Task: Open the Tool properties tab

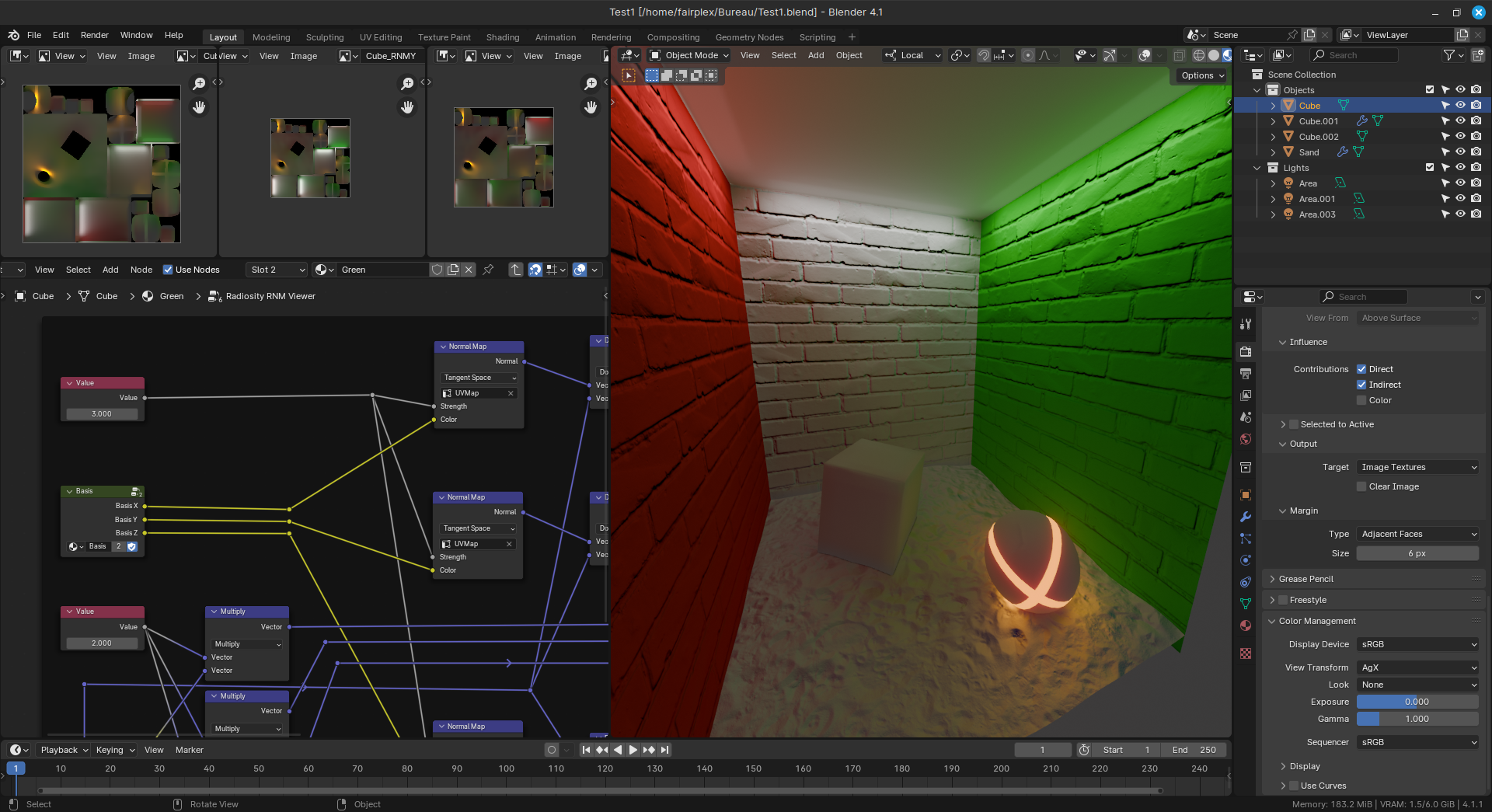Action: coord(1246,324)
